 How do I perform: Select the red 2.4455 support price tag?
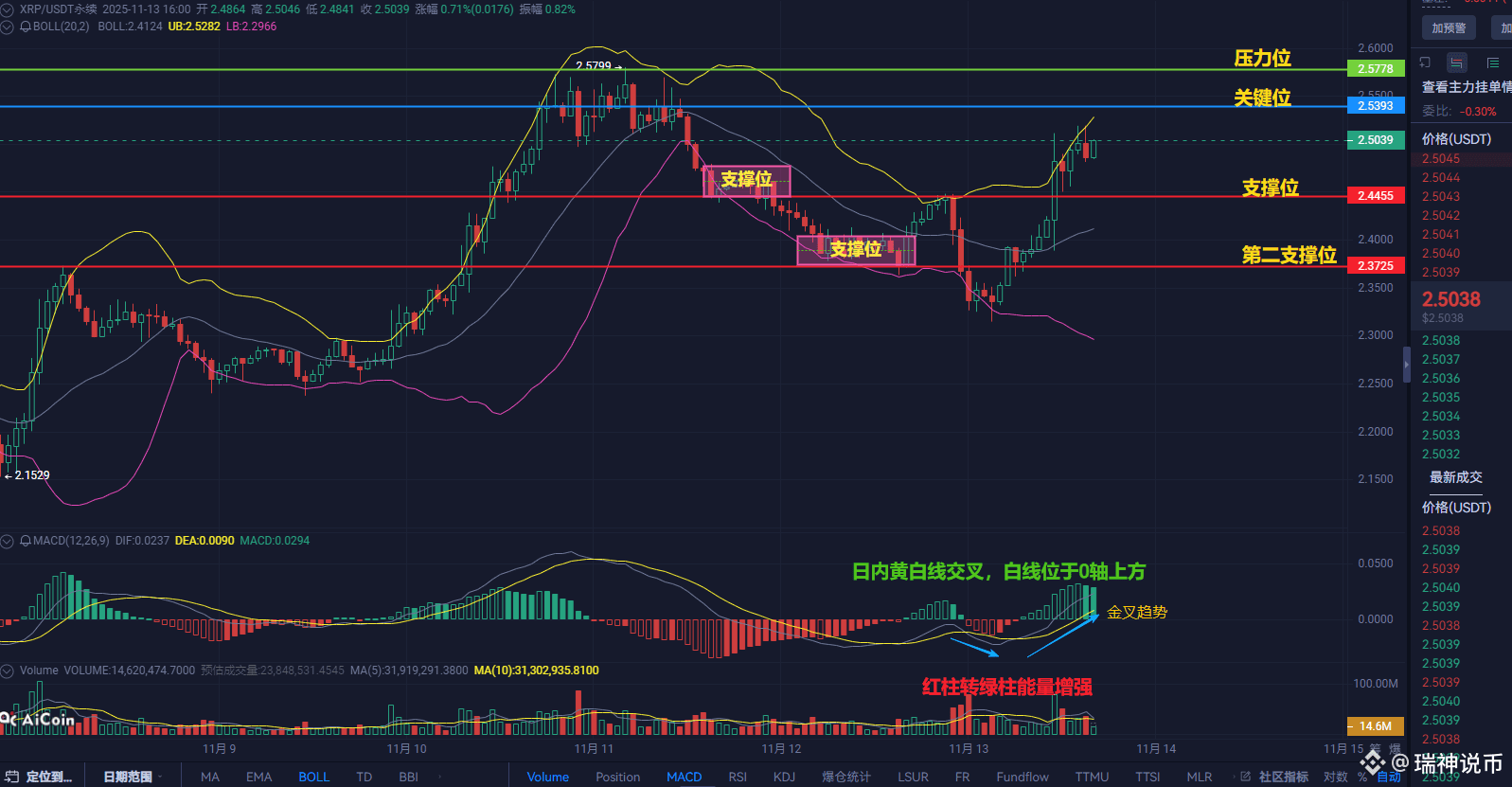point(1375,196)
